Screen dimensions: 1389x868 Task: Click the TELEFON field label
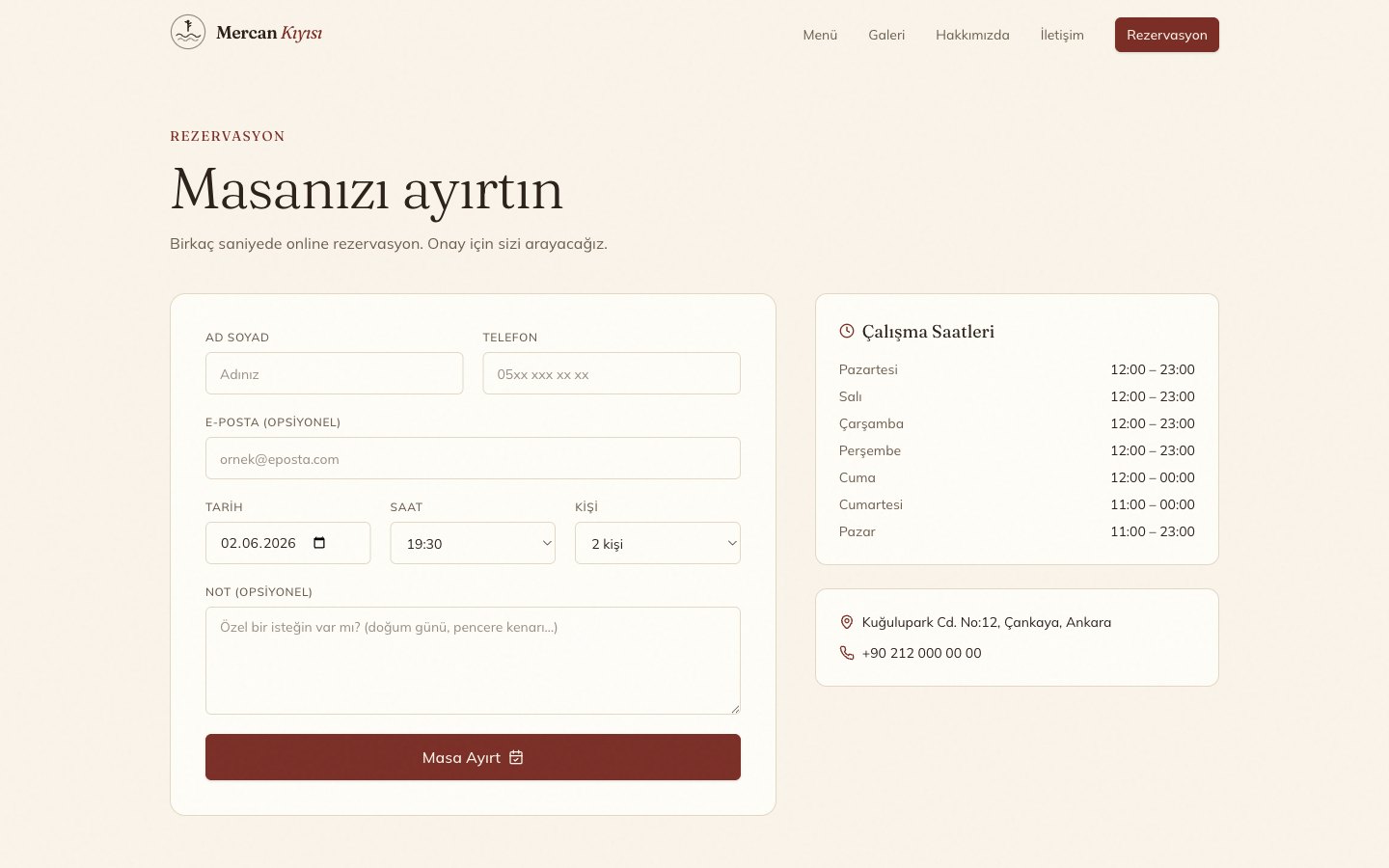[x=510, y=338]
